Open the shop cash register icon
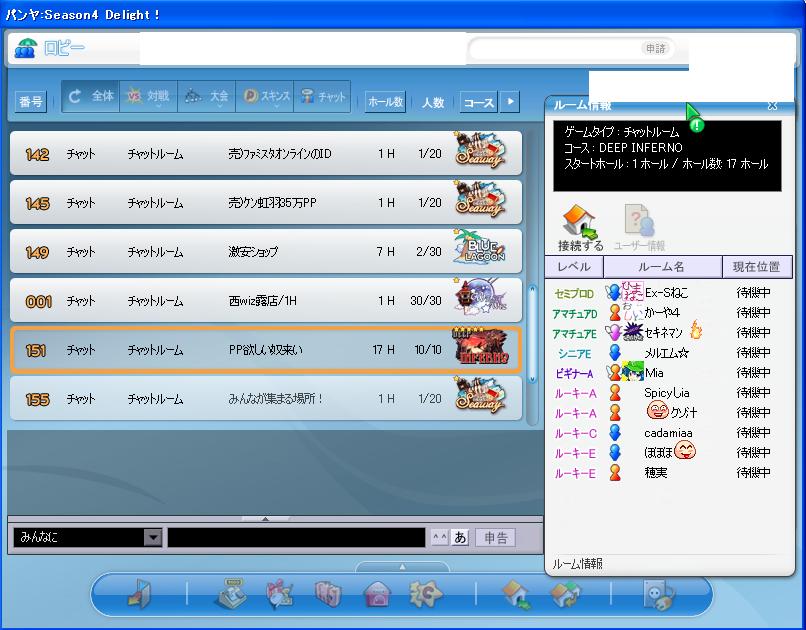This screenshot has width=806, height=630. tap(230, 594)
